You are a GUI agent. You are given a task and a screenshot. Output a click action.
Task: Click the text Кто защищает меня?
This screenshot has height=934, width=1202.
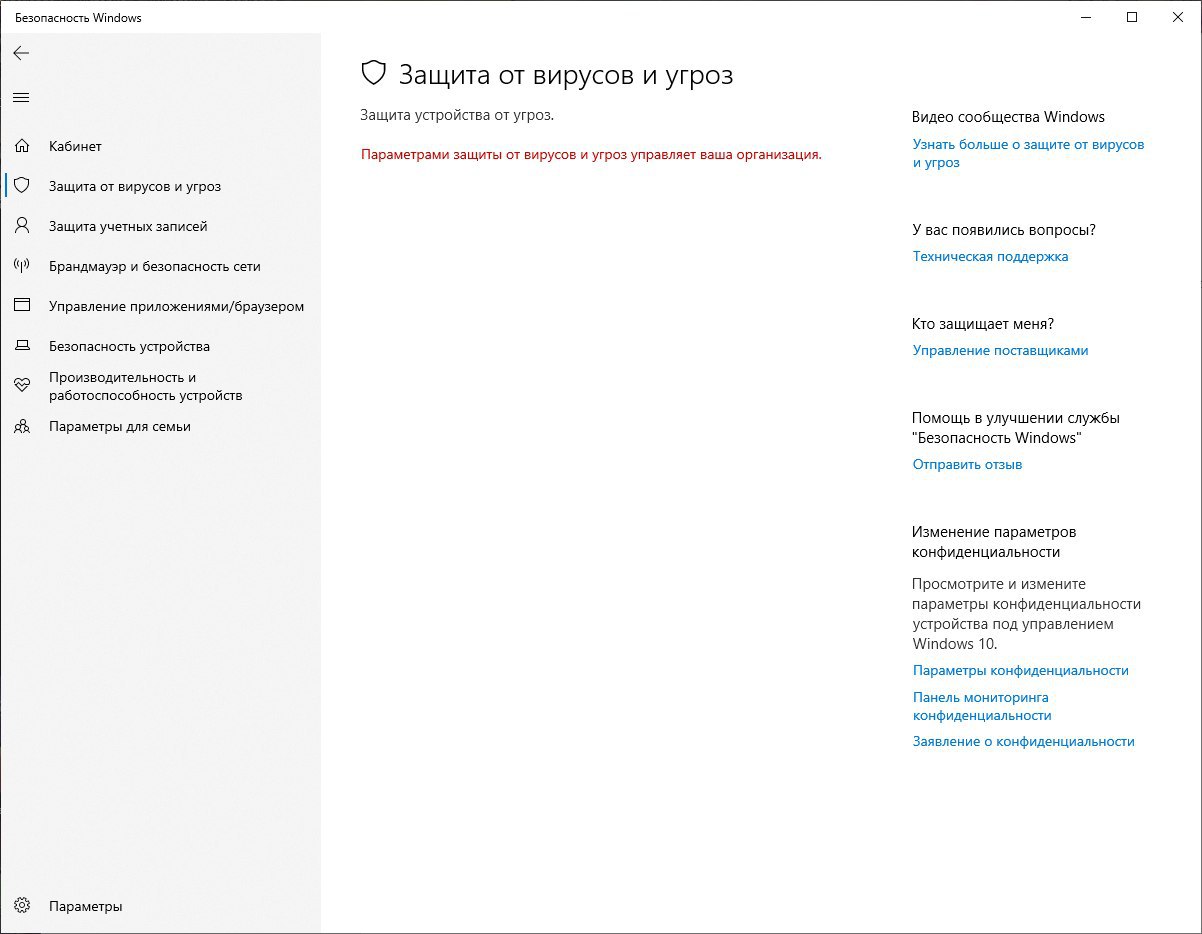[983, 324]
